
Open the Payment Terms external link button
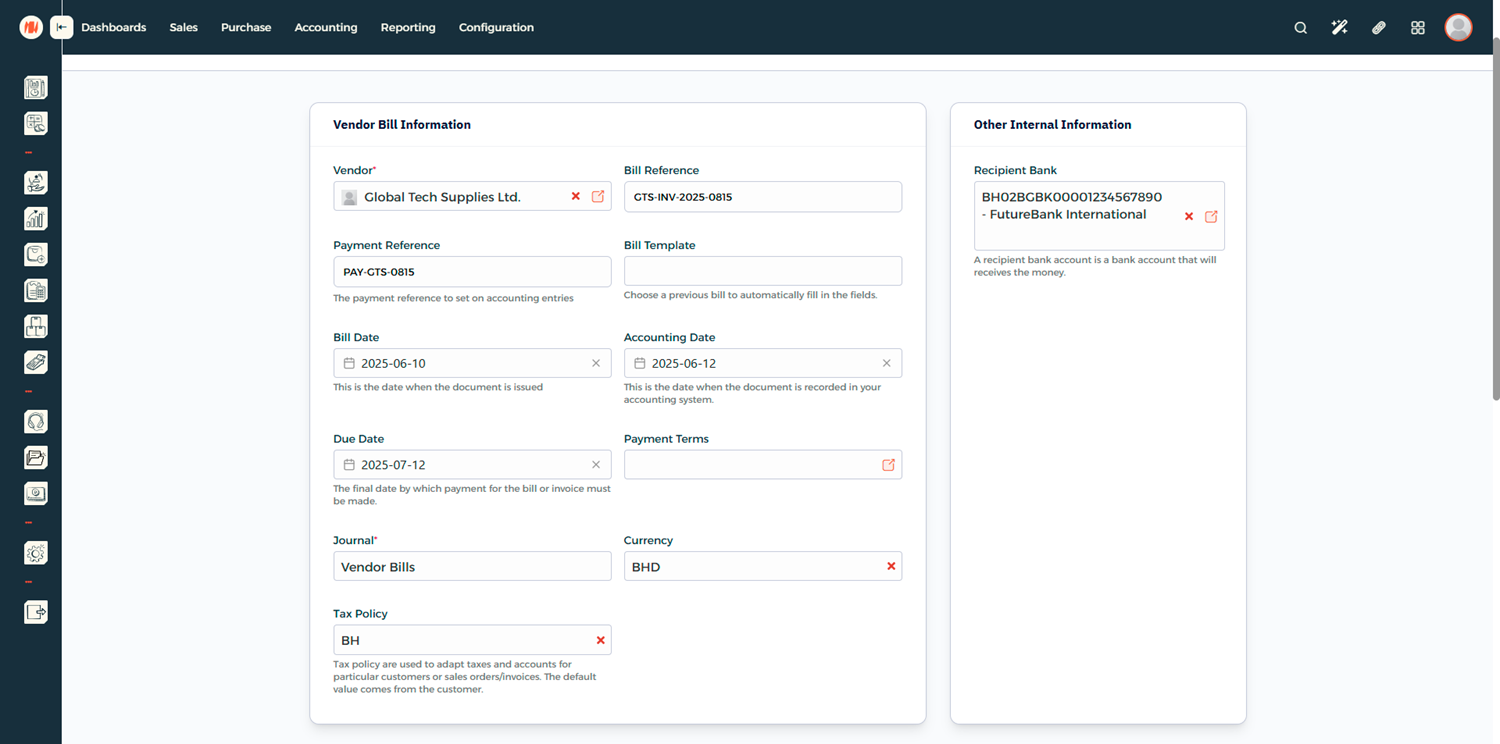(x=888, y=465)
